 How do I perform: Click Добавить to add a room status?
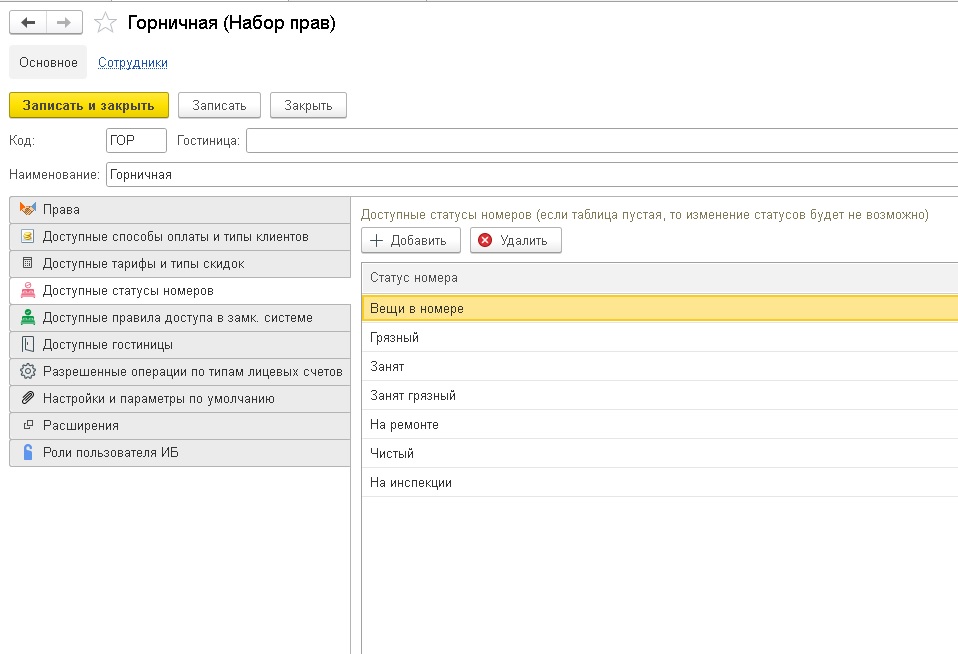coord(410,240)
